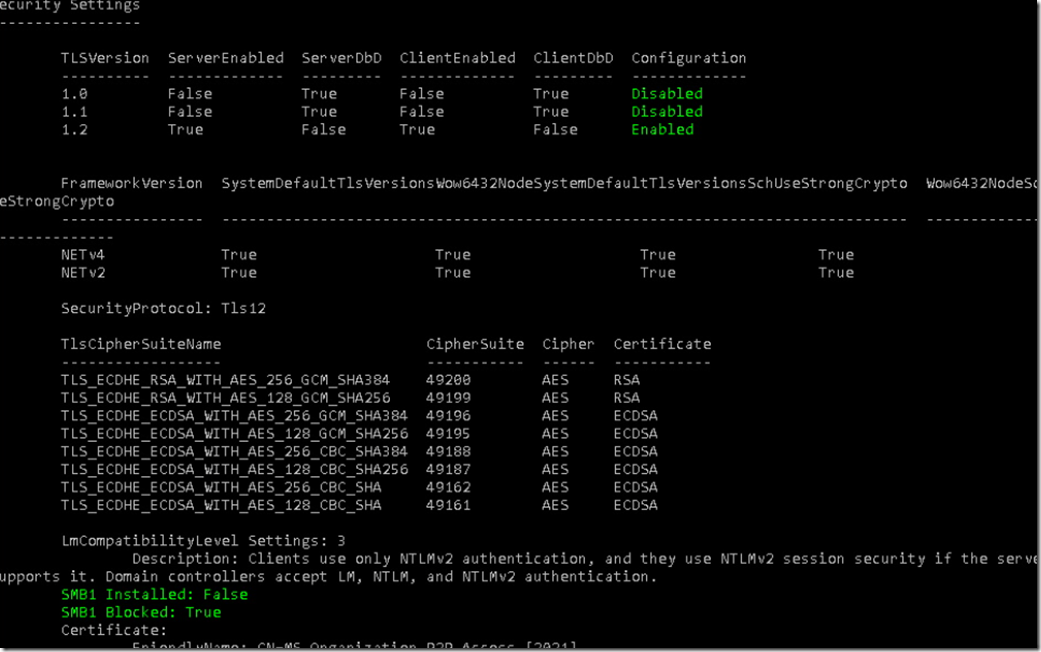The width and height of the screenshot is (1041, 652).
Task: Click the ServerEnabled column header
Action: pos(225,58)
